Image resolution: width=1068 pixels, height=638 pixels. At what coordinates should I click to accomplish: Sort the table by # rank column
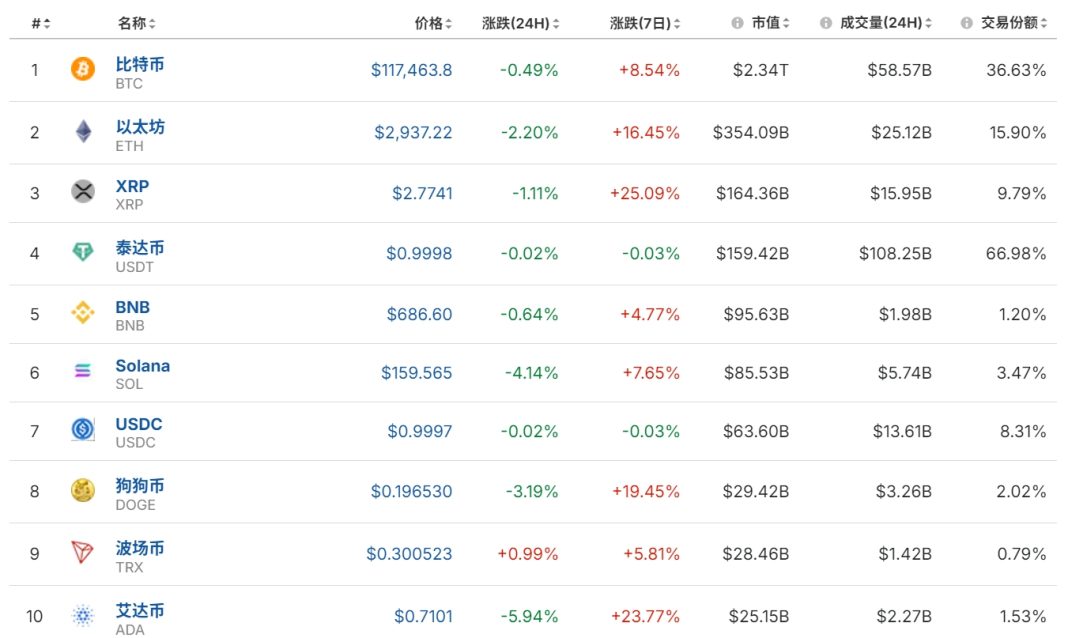pyautogui.click(x=41, y=24)
